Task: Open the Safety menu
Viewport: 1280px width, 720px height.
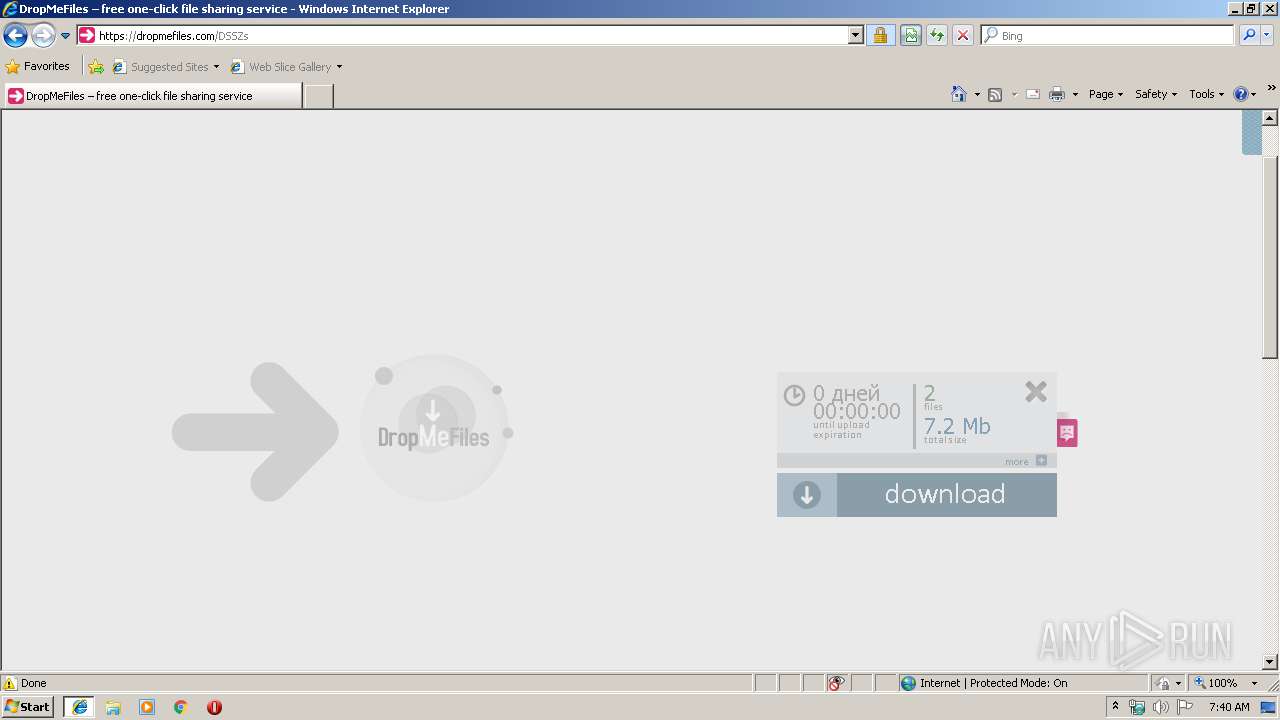Action: (1156, 94)
